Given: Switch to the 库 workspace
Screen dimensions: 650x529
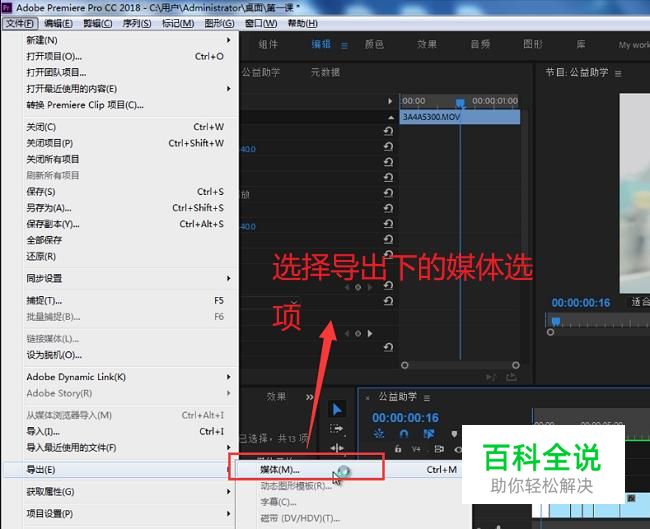Looking at the screenshot, I should click(581, 44).
